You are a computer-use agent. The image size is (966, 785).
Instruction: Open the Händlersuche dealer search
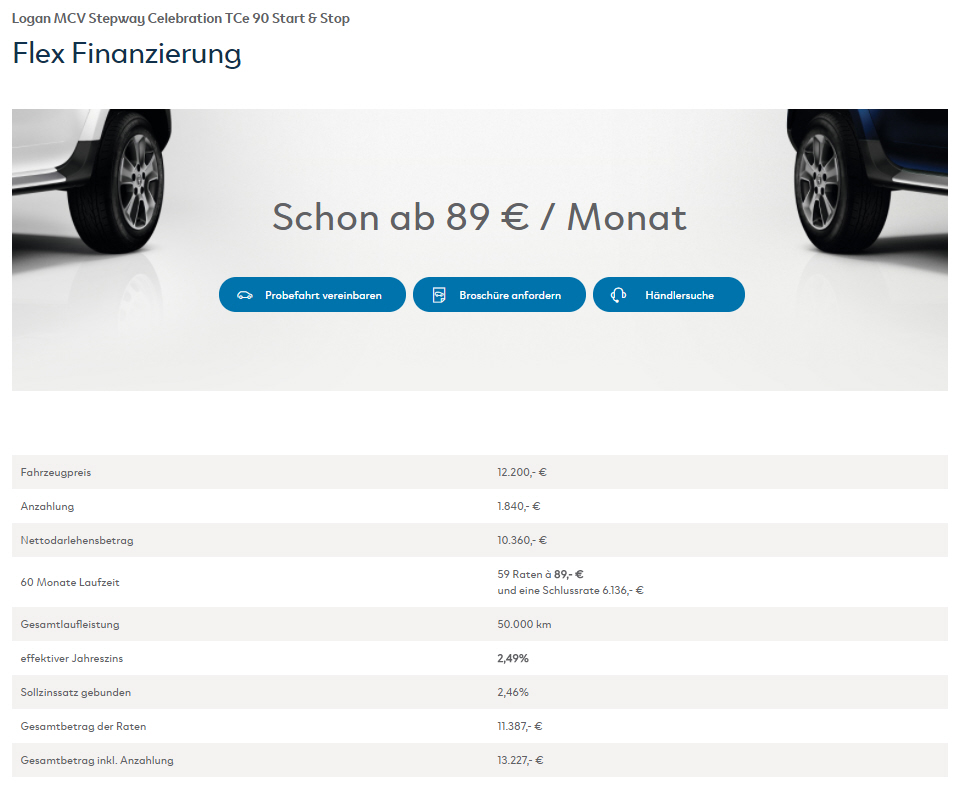pyautogui.click(x=668, y=295)
